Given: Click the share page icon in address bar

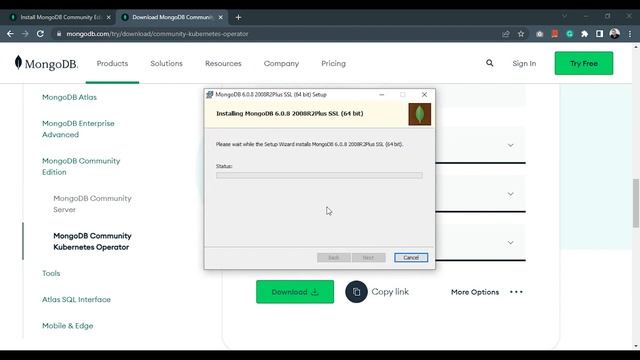Looking at the screenshot, I should coord(506,34).
